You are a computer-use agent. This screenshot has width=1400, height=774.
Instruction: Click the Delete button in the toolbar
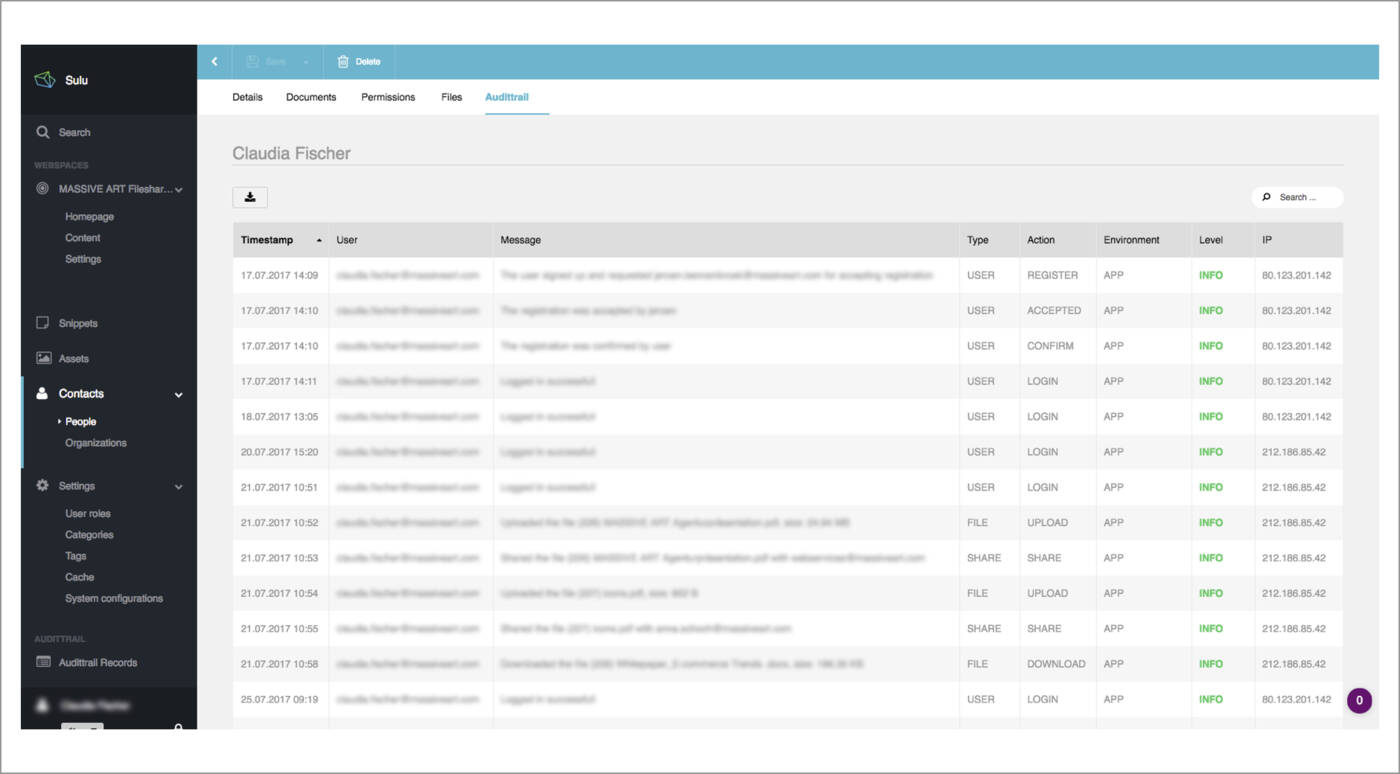tap(359, 60)
